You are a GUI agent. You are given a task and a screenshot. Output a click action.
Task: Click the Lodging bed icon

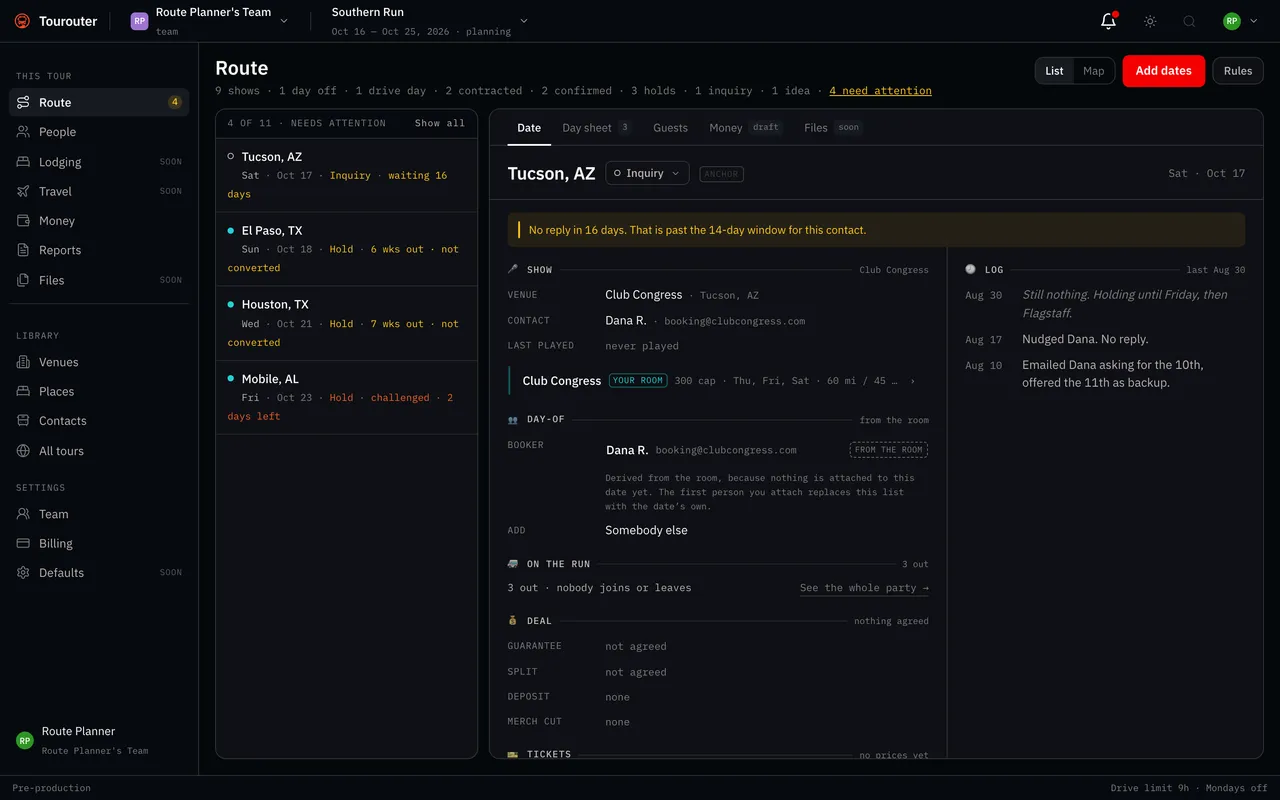pos(23,162)
